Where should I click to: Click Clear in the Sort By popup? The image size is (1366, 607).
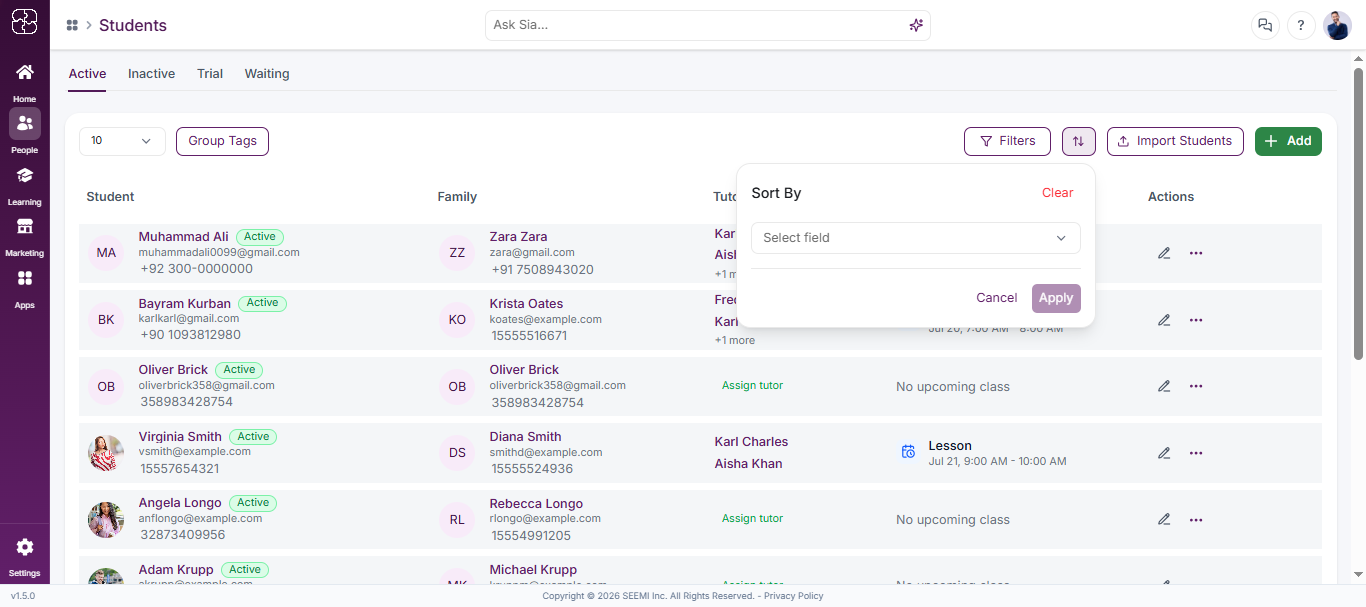point(1057,193)
